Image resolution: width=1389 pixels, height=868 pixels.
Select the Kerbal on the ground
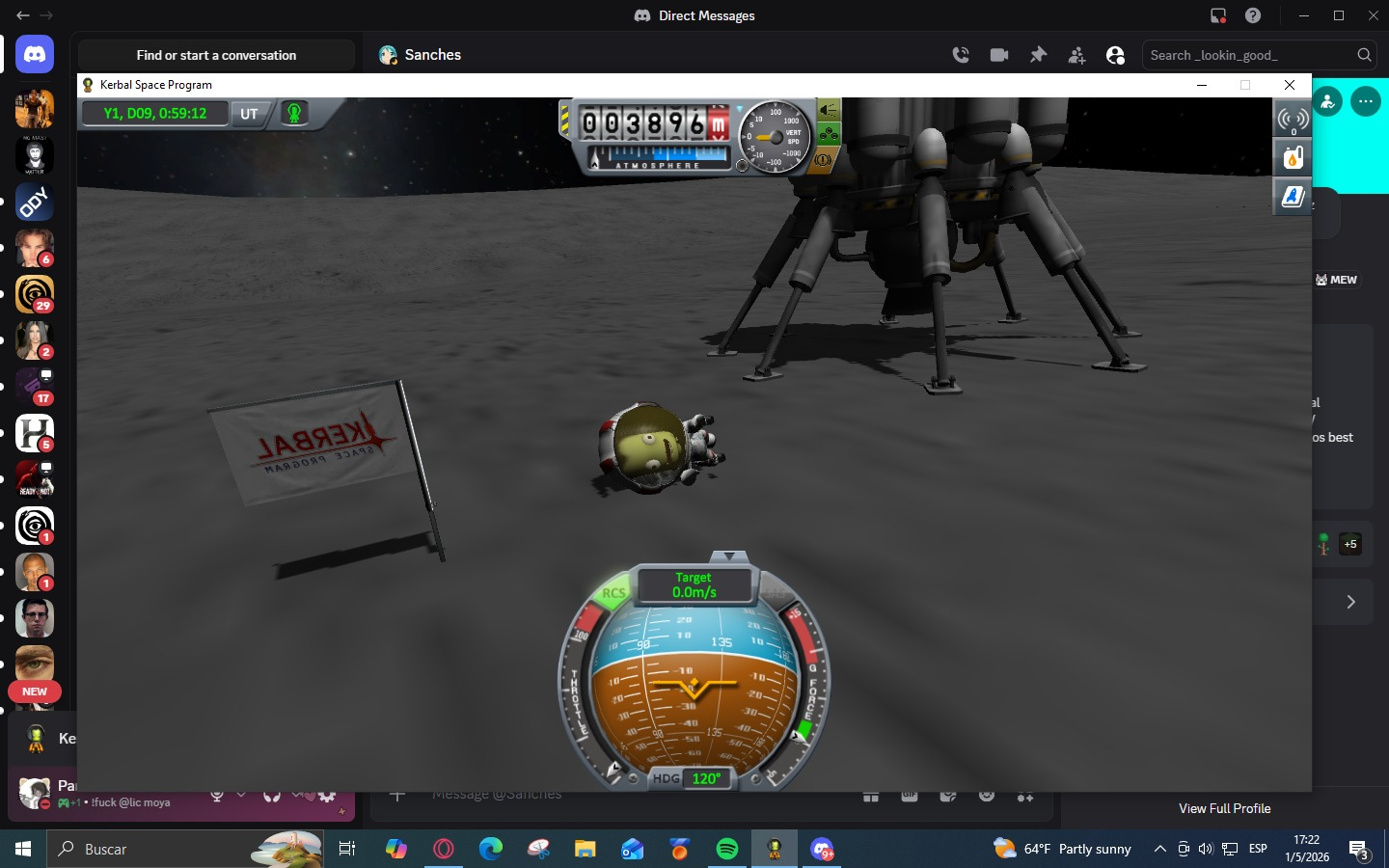(x=661, y=448)
